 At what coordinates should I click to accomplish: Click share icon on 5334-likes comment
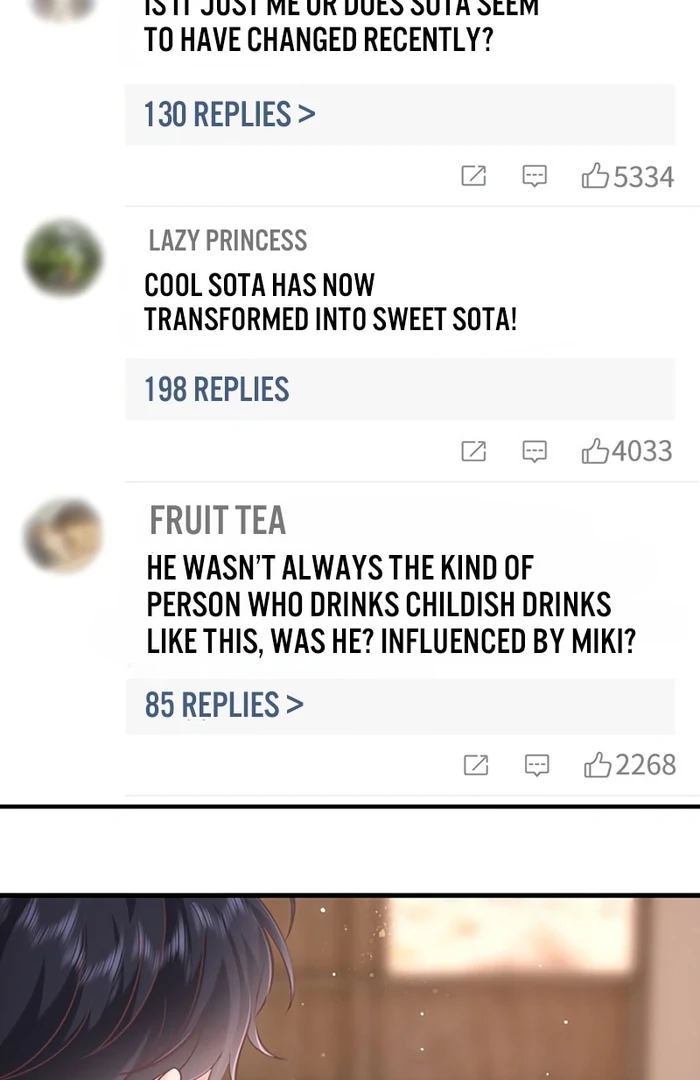pyautogui.click(x=473, y=177)
